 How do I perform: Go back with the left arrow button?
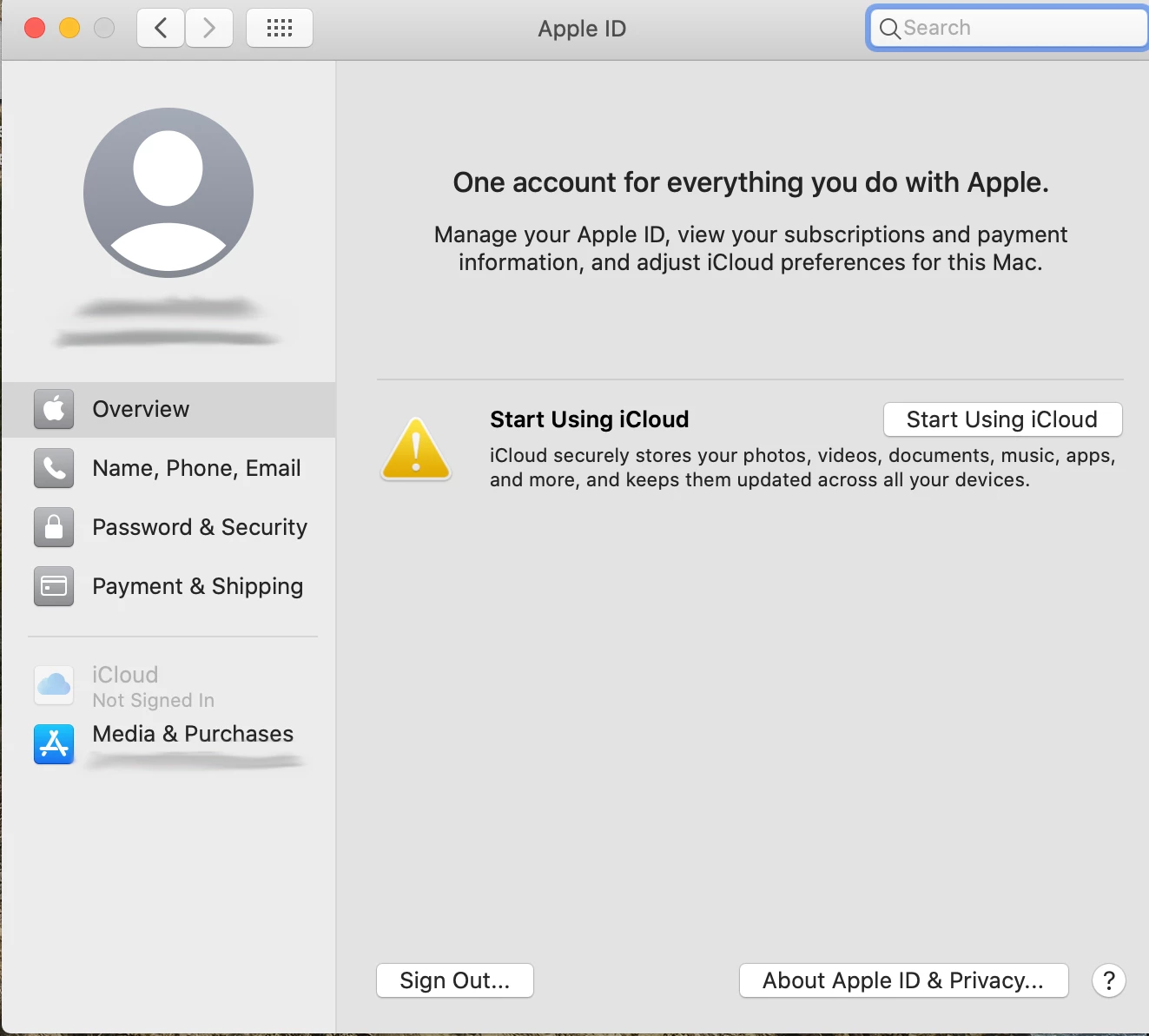161,28
